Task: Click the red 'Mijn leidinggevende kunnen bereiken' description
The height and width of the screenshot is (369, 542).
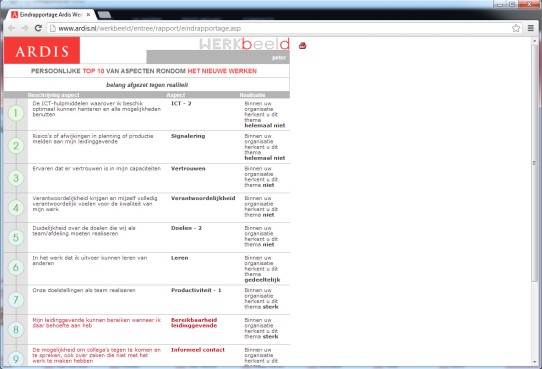Action: pyautogui.click(x=97, y=323)
